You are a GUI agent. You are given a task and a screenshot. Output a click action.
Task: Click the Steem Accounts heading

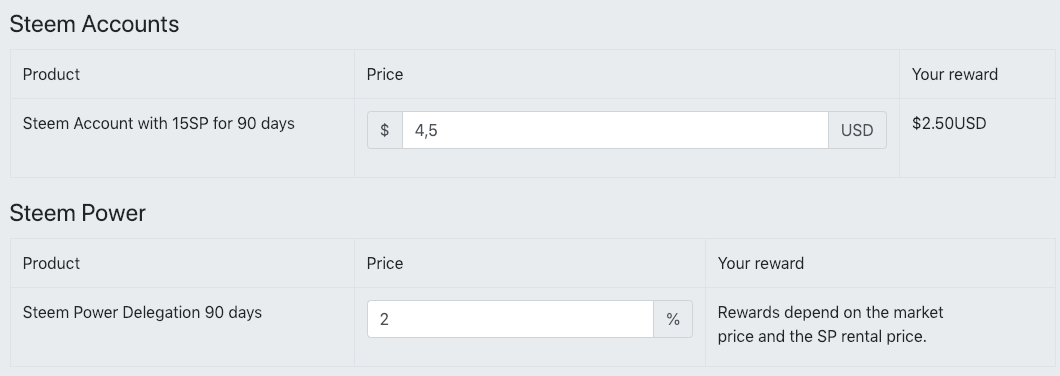[x=94, y=24]
